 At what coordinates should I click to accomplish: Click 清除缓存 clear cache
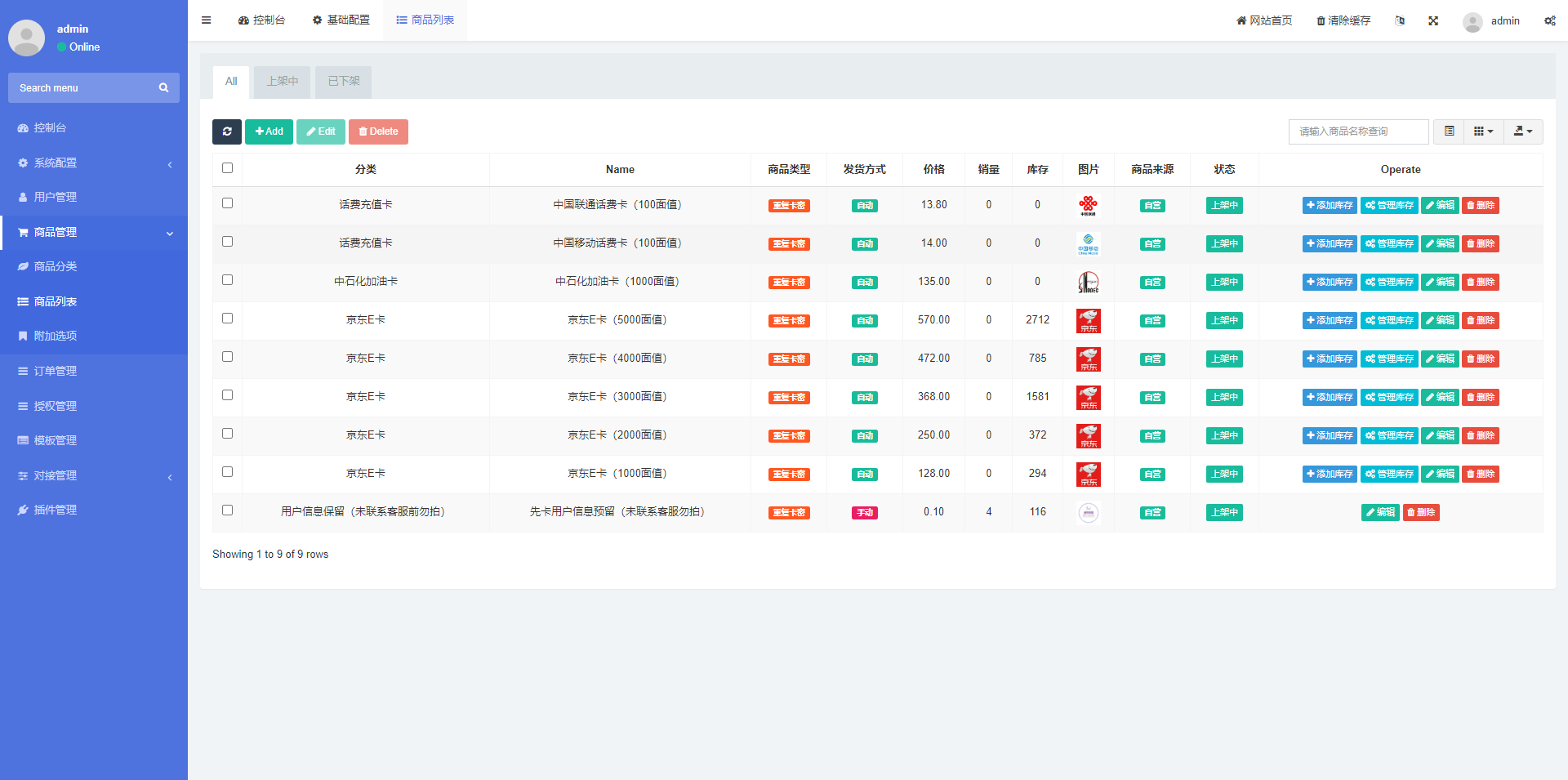1343,20
